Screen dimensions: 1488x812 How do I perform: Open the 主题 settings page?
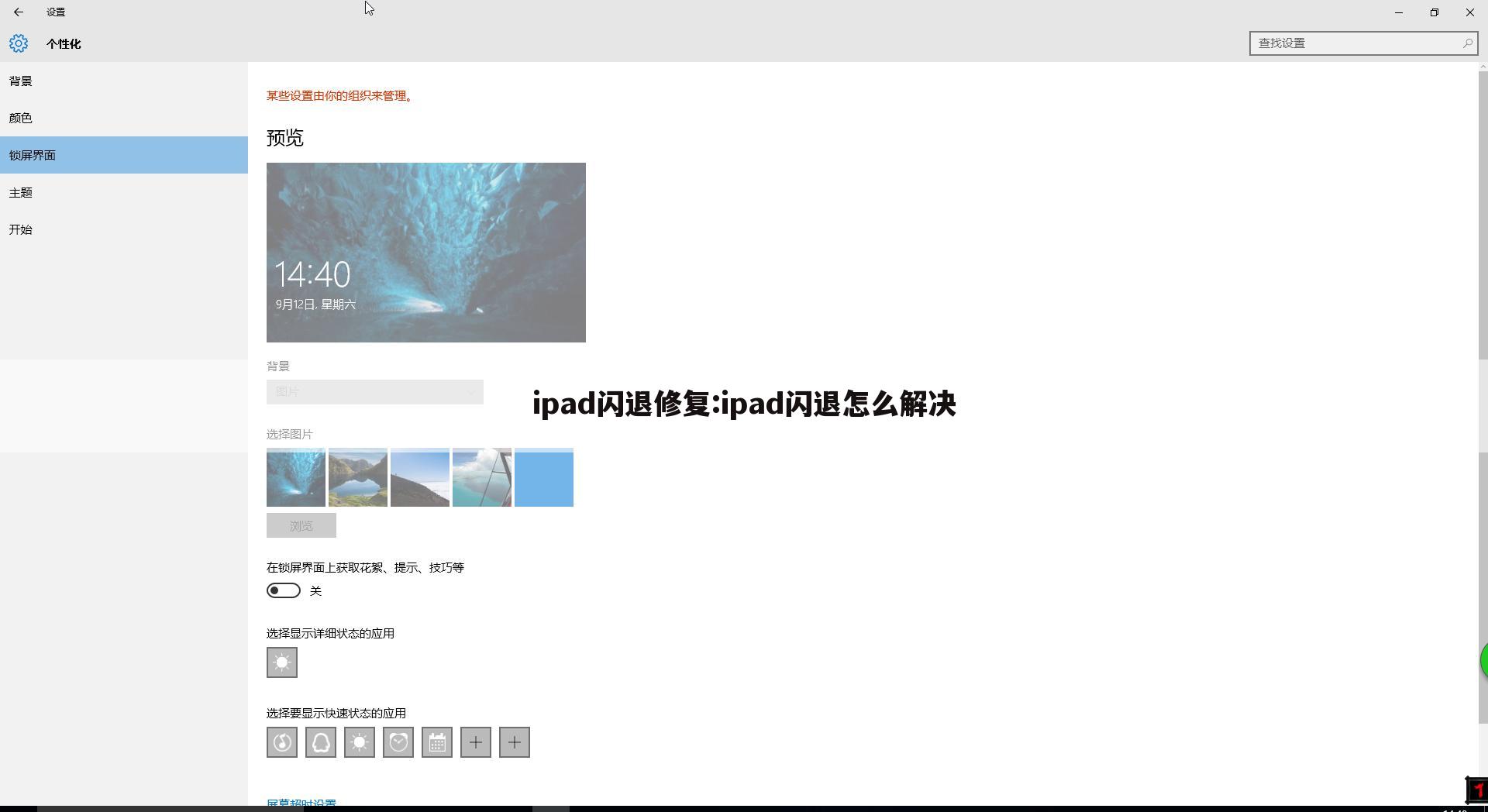[124, 192]
